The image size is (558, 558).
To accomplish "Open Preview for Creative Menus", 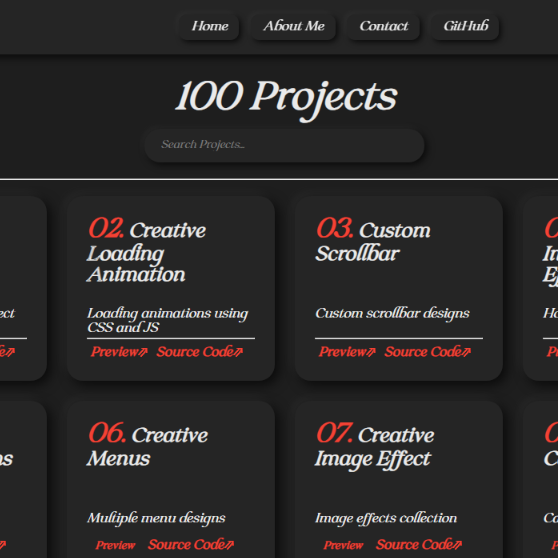I will [115, 545].
